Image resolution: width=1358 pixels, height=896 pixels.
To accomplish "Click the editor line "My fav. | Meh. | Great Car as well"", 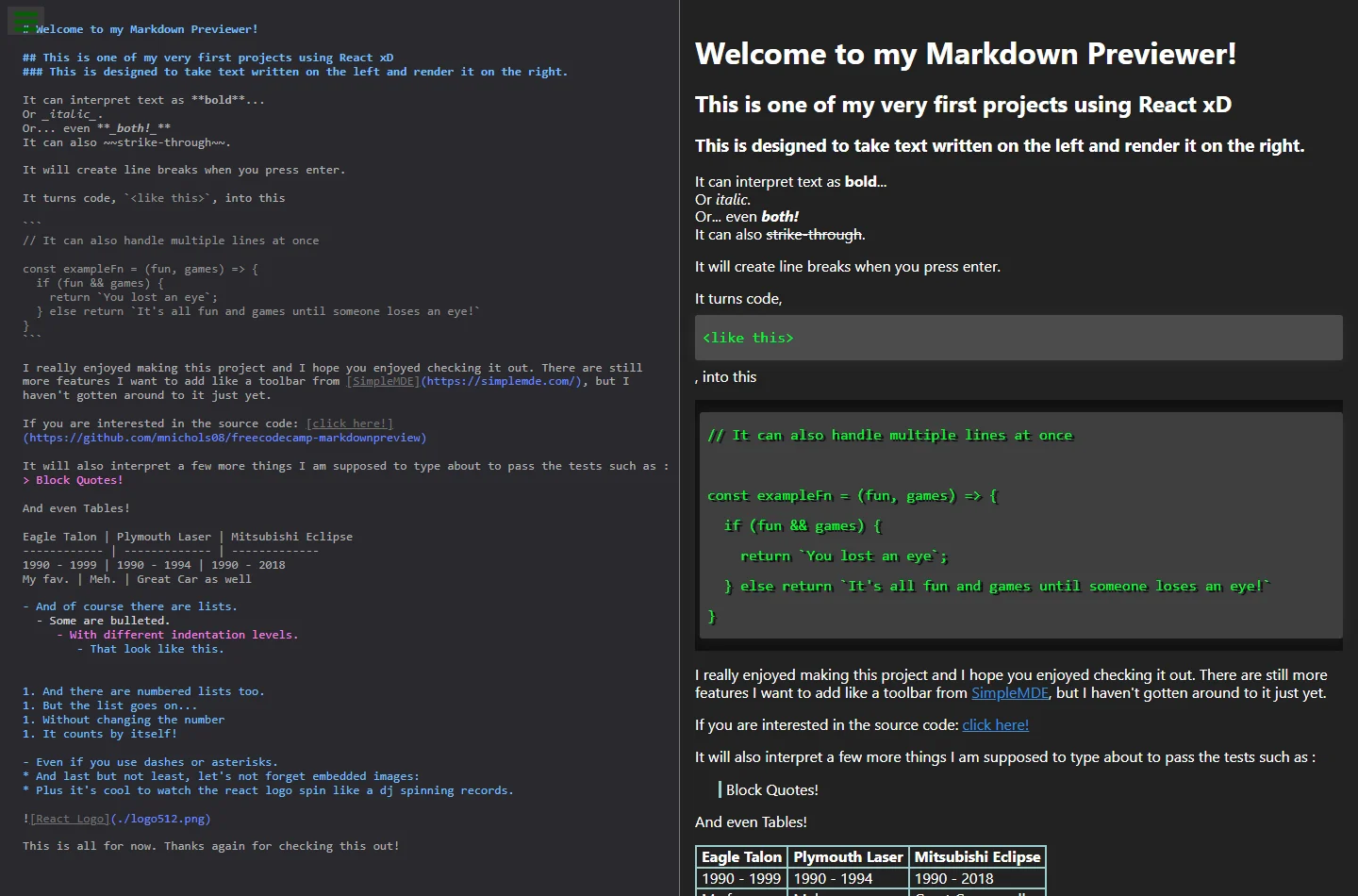I will tap(137, 580).
